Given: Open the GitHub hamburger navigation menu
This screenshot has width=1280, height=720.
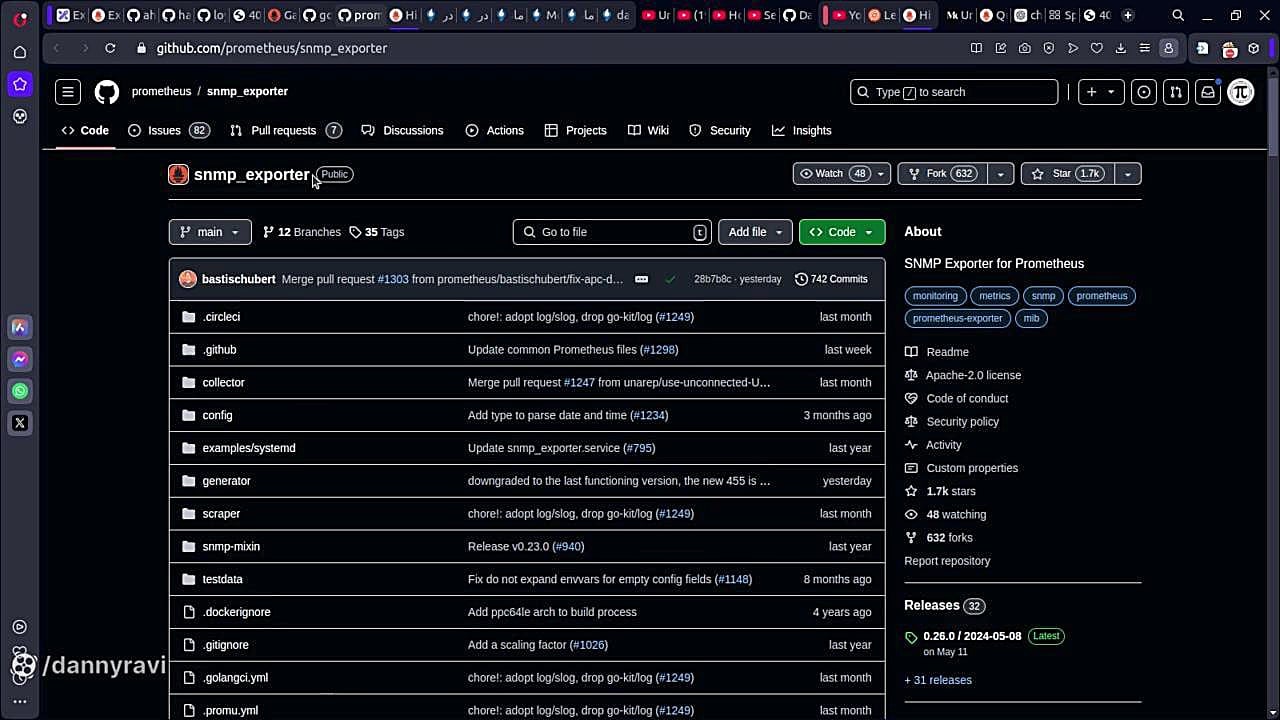Looking at the screenshot, I should (68, 92).
